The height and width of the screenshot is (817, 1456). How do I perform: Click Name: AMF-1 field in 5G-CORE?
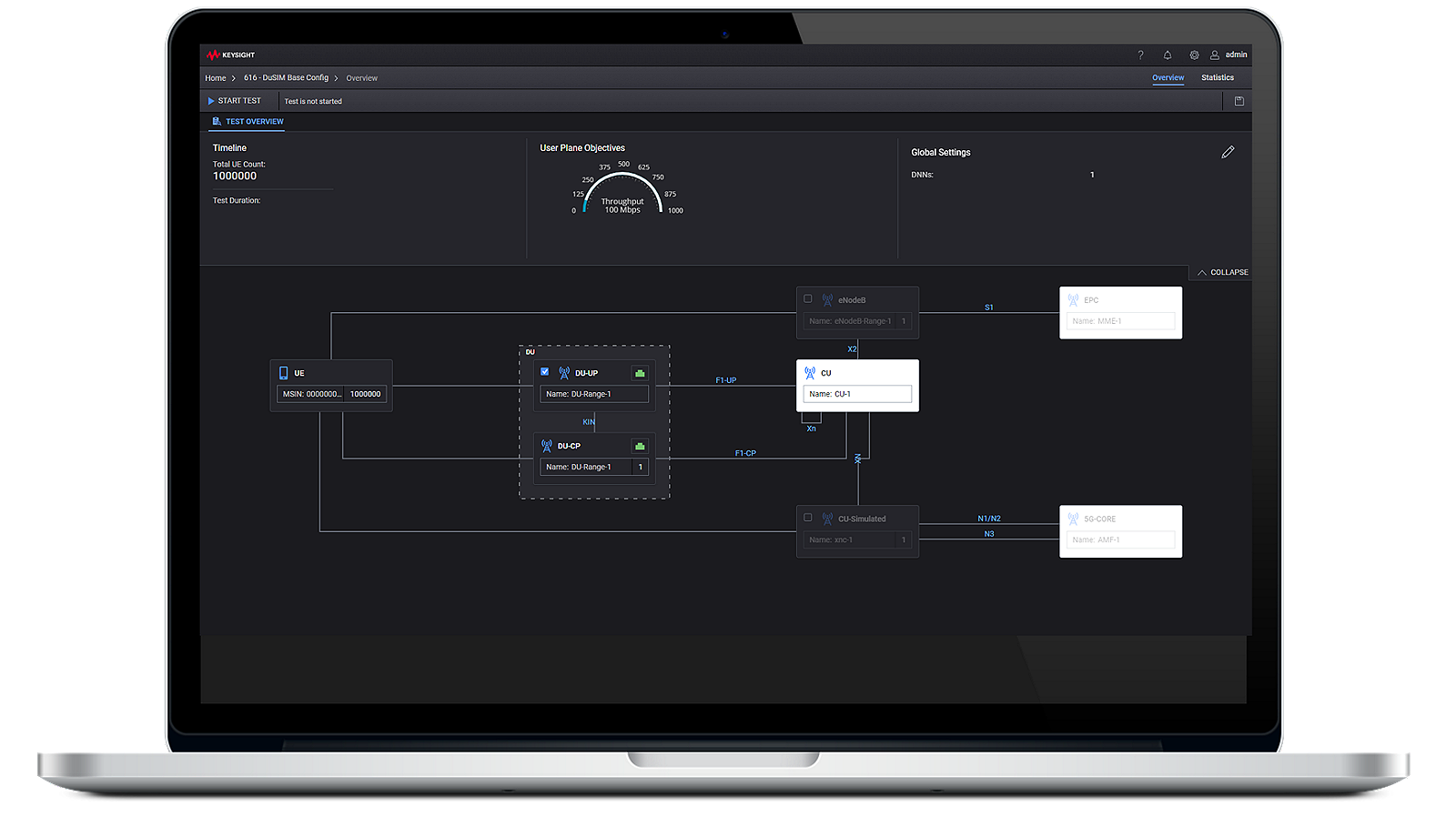(1120, 540)
